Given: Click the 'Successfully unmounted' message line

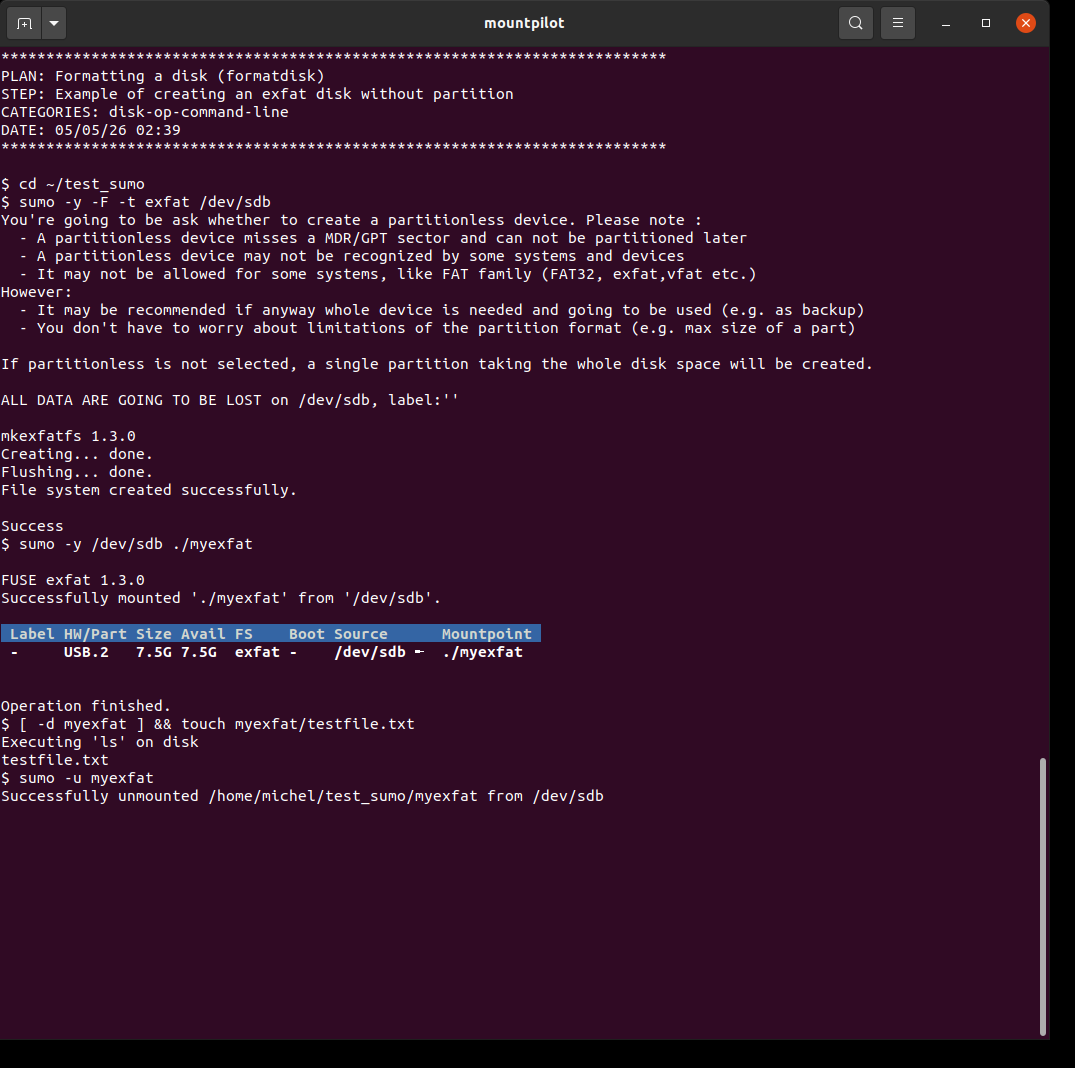Looking at the screenshot, I should pos(302,796).
